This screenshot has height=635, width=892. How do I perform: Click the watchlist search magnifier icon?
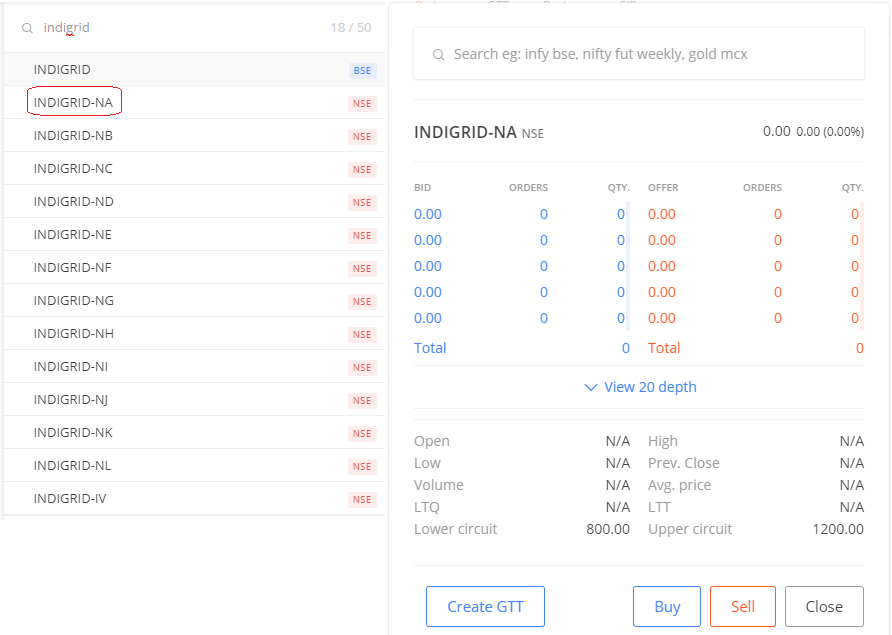pyautogui.click(x=27, y=28)
